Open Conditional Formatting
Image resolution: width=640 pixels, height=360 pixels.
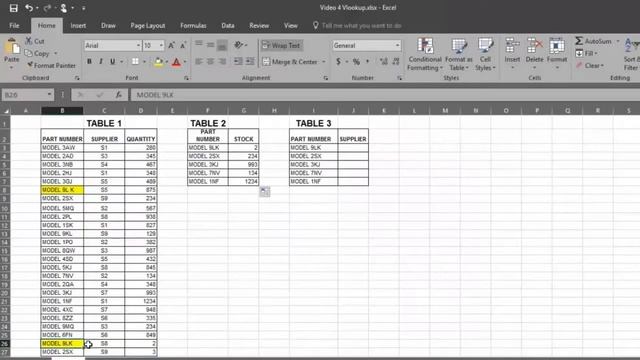click(425, 53)
